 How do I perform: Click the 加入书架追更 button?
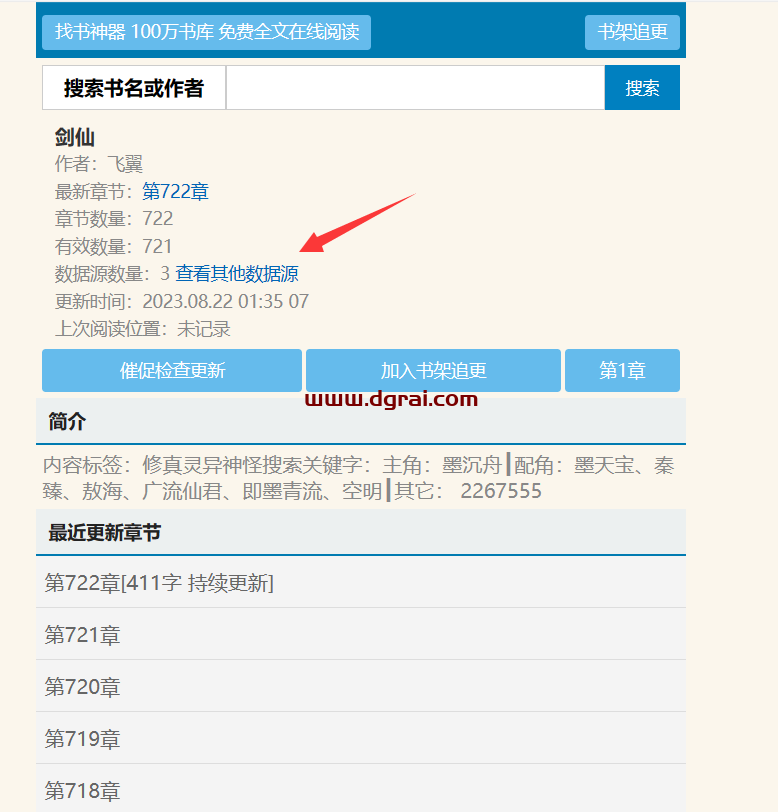[x=434, y=370]
